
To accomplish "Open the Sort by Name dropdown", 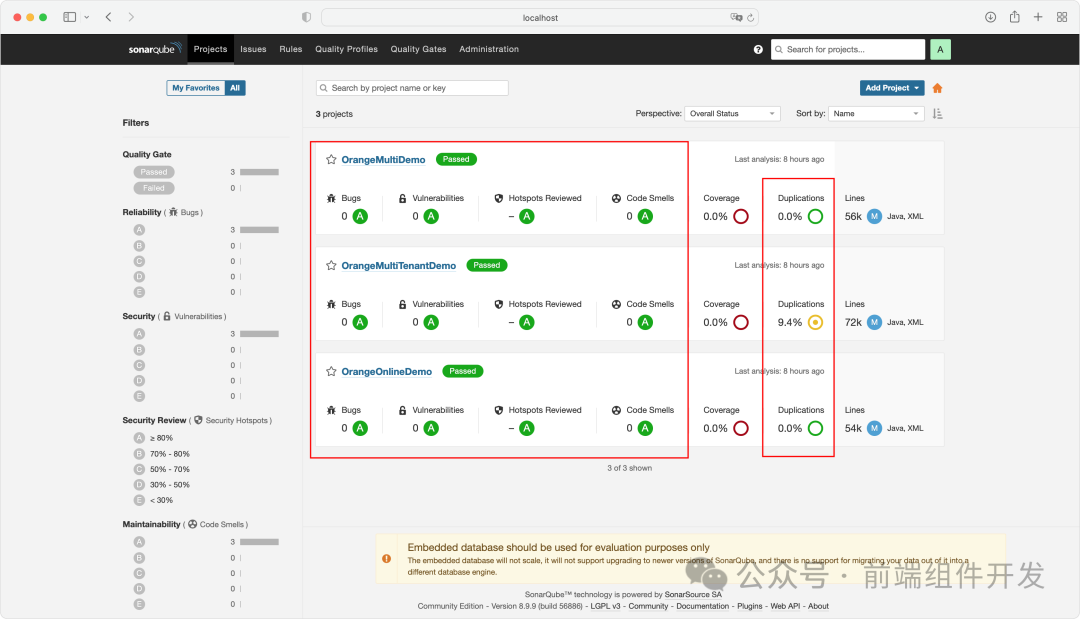I will pos(875,114).
